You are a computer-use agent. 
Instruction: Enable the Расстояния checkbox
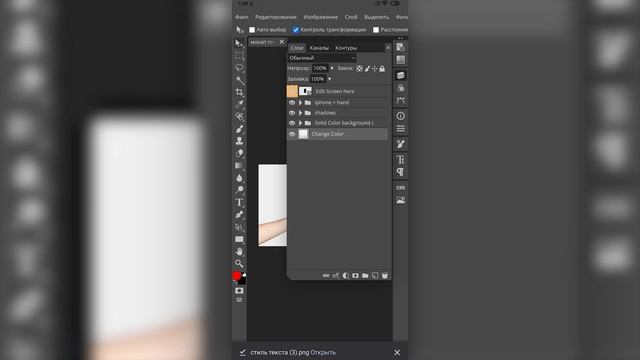click(376, 30)
